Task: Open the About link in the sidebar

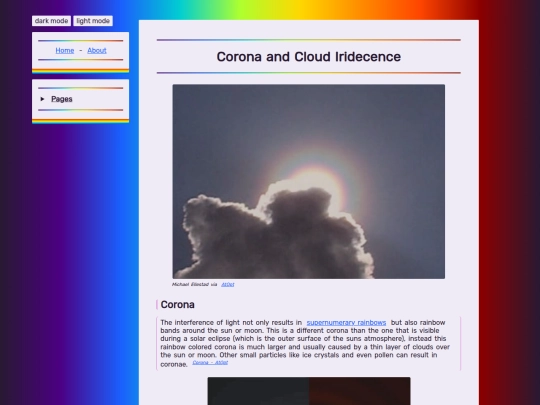Action: click(97, 50)
